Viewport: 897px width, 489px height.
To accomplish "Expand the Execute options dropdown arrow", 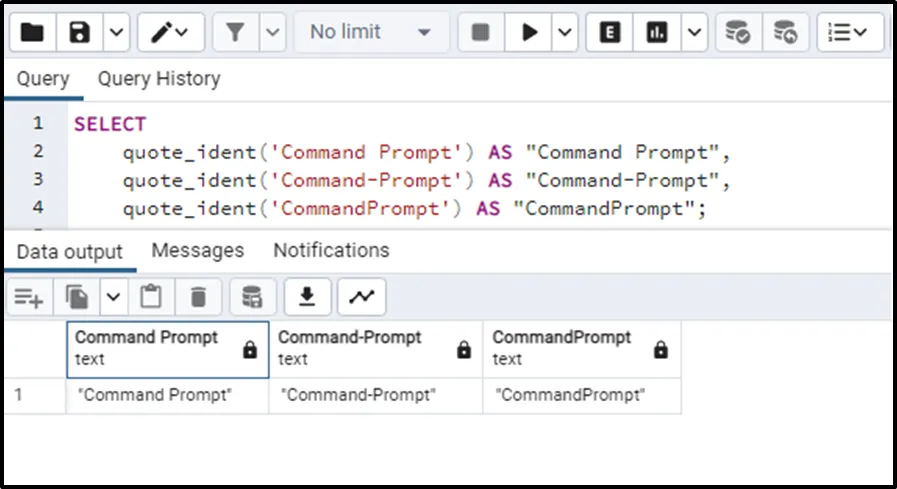I will click(x=565, y=32).
